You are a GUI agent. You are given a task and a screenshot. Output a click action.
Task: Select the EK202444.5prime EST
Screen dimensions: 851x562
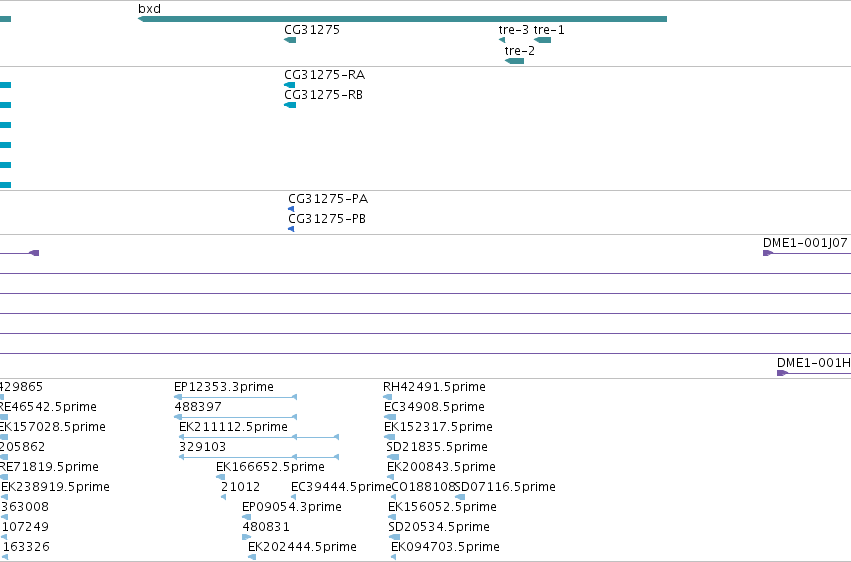click(252, 557)
